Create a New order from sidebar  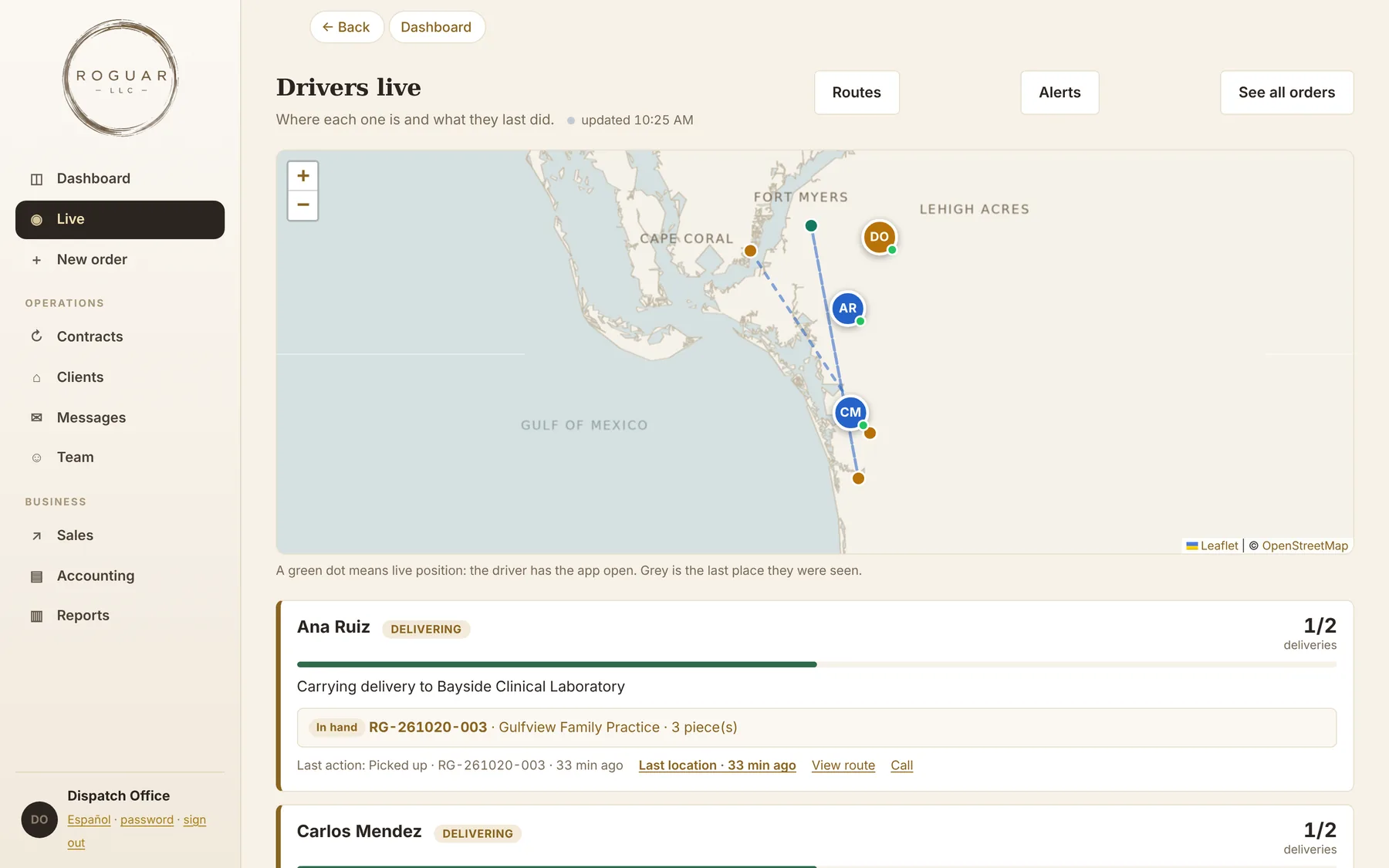point(120,260)
